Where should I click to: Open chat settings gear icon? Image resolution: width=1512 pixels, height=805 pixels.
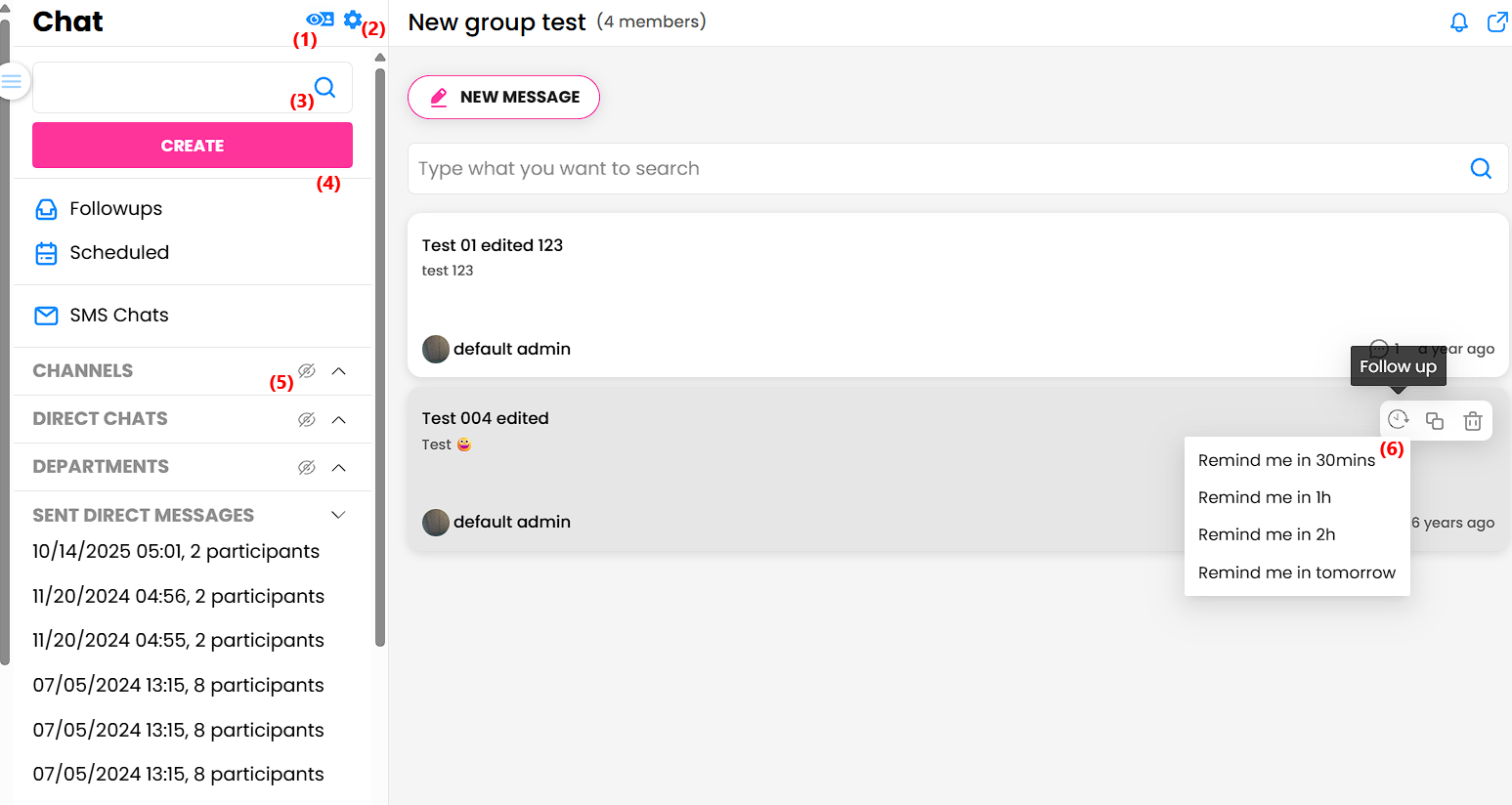pyautogui.click(x=353, y=20)
